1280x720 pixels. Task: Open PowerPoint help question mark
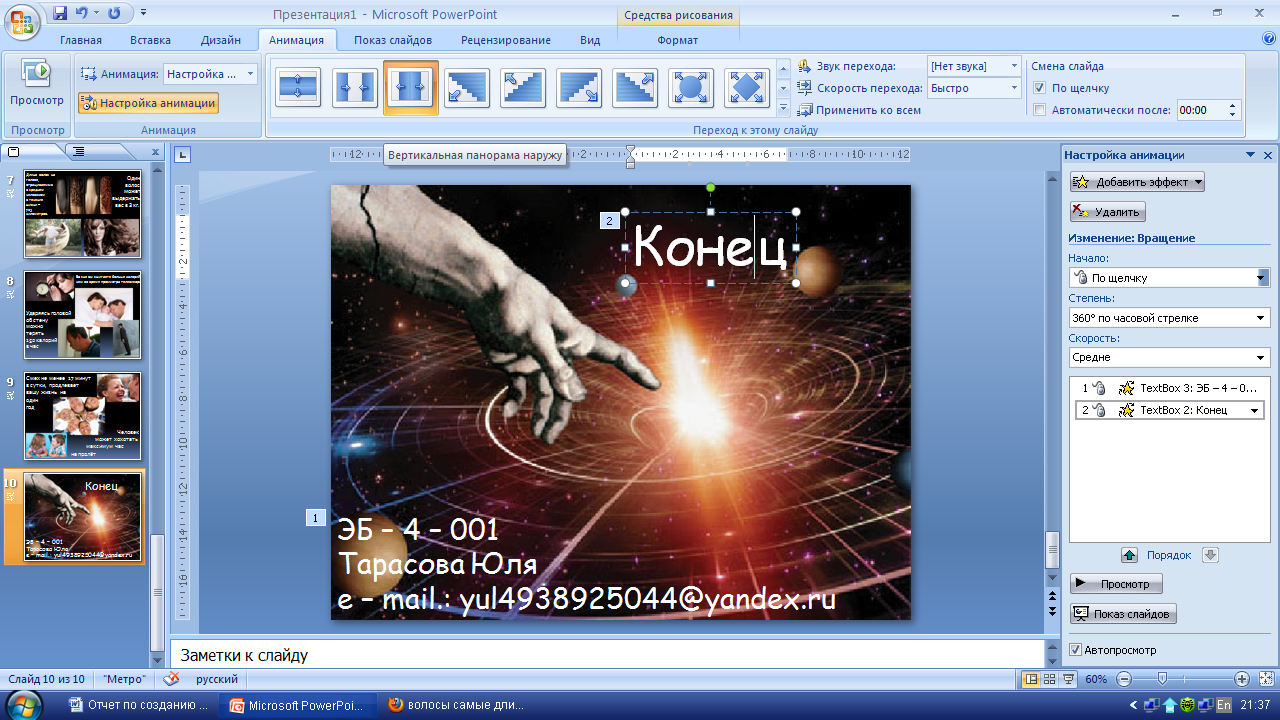(1269, 39)
